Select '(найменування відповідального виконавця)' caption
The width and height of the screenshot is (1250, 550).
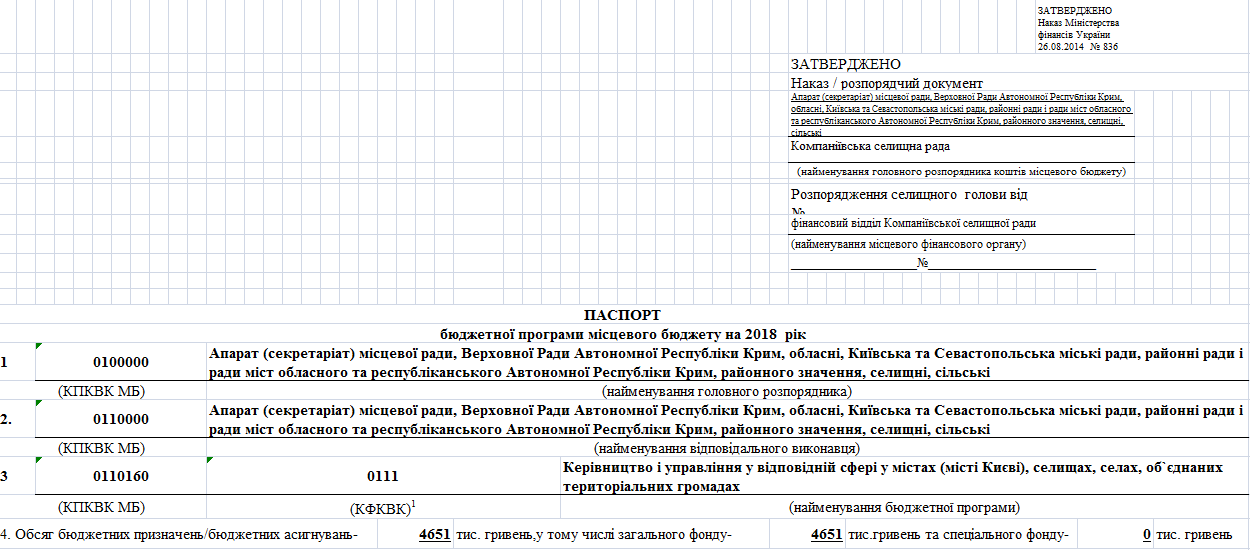727,448
